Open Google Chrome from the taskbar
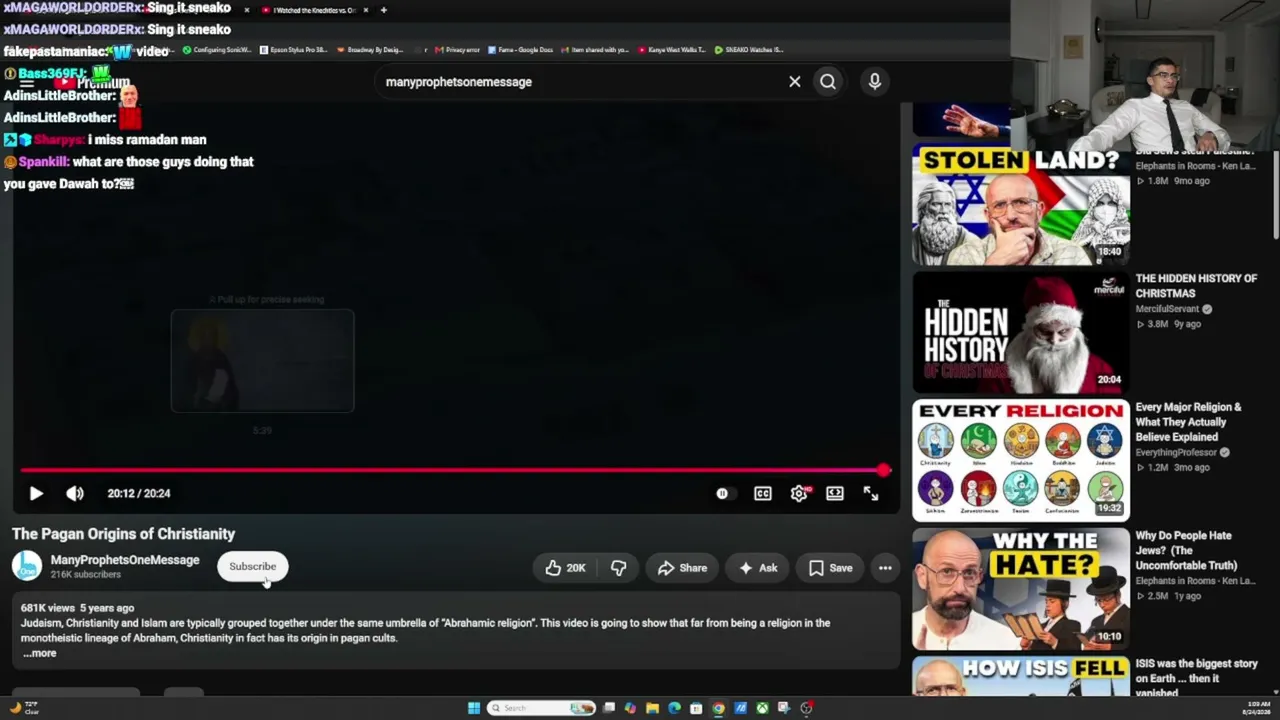The width and height of the screenshot is (1280, 720). click(718, 708)
